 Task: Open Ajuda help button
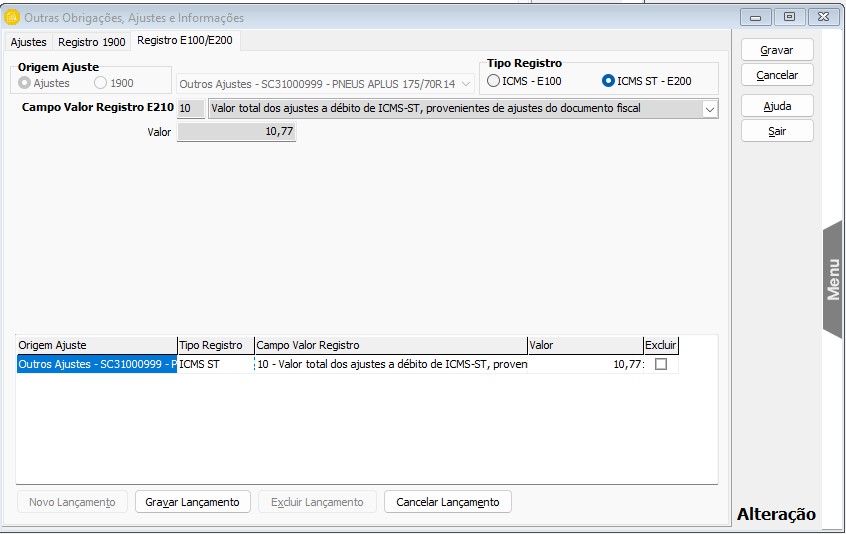coord(777,106)
